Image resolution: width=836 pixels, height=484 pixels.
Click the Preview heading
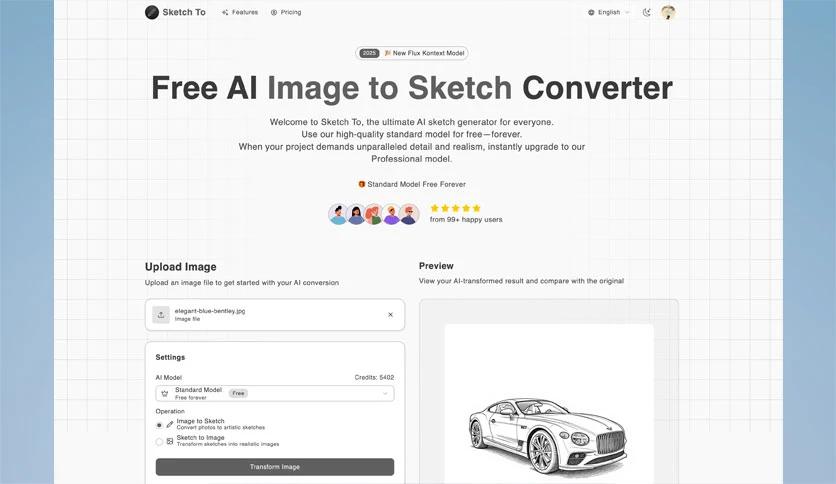[x=436, y=266]
